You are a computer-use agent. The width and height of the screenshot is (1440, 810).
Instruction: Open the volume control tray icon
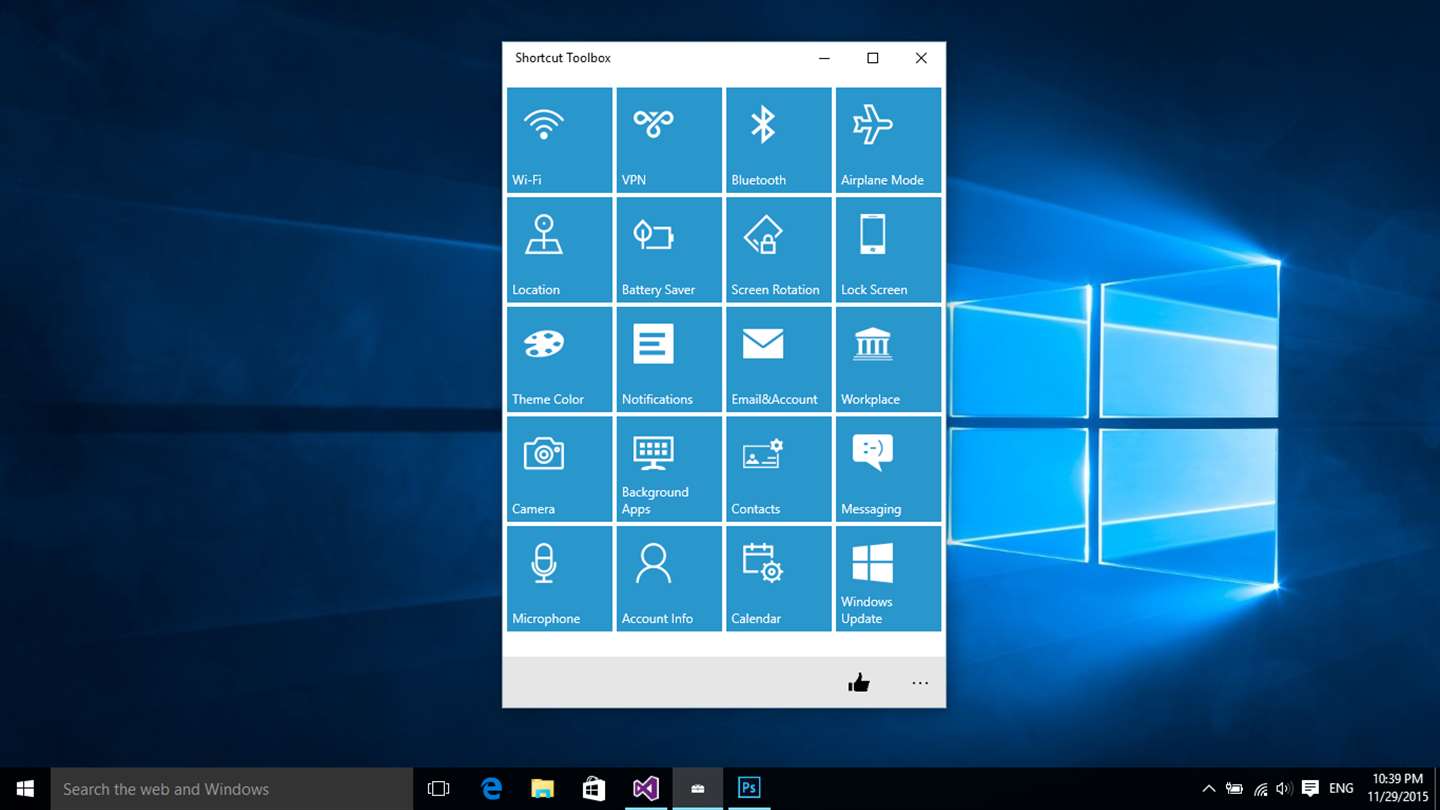[x=1284, y=789]
